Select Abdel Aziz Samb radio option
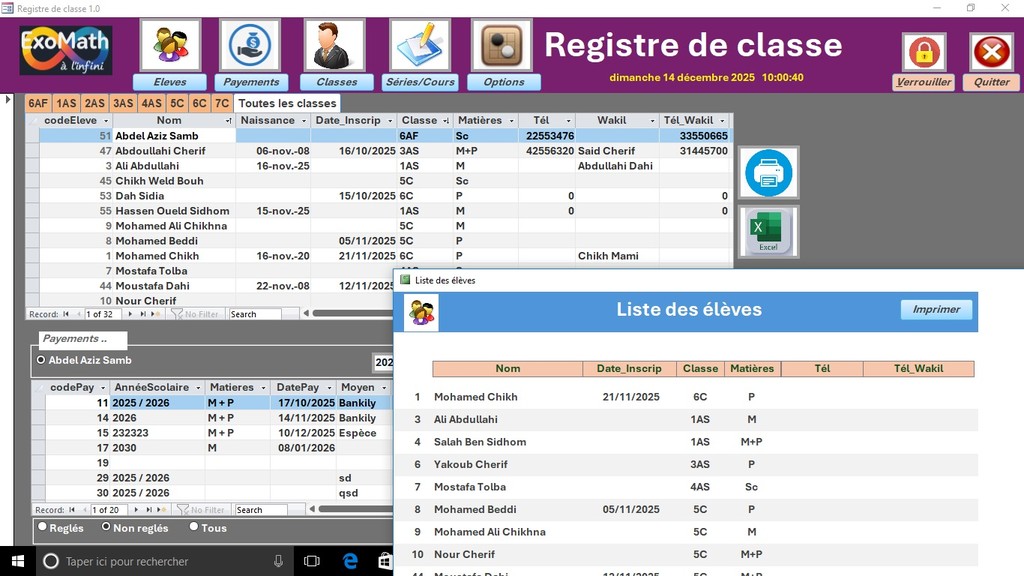The image size is (1024, 576). click(x=41, y=360)
